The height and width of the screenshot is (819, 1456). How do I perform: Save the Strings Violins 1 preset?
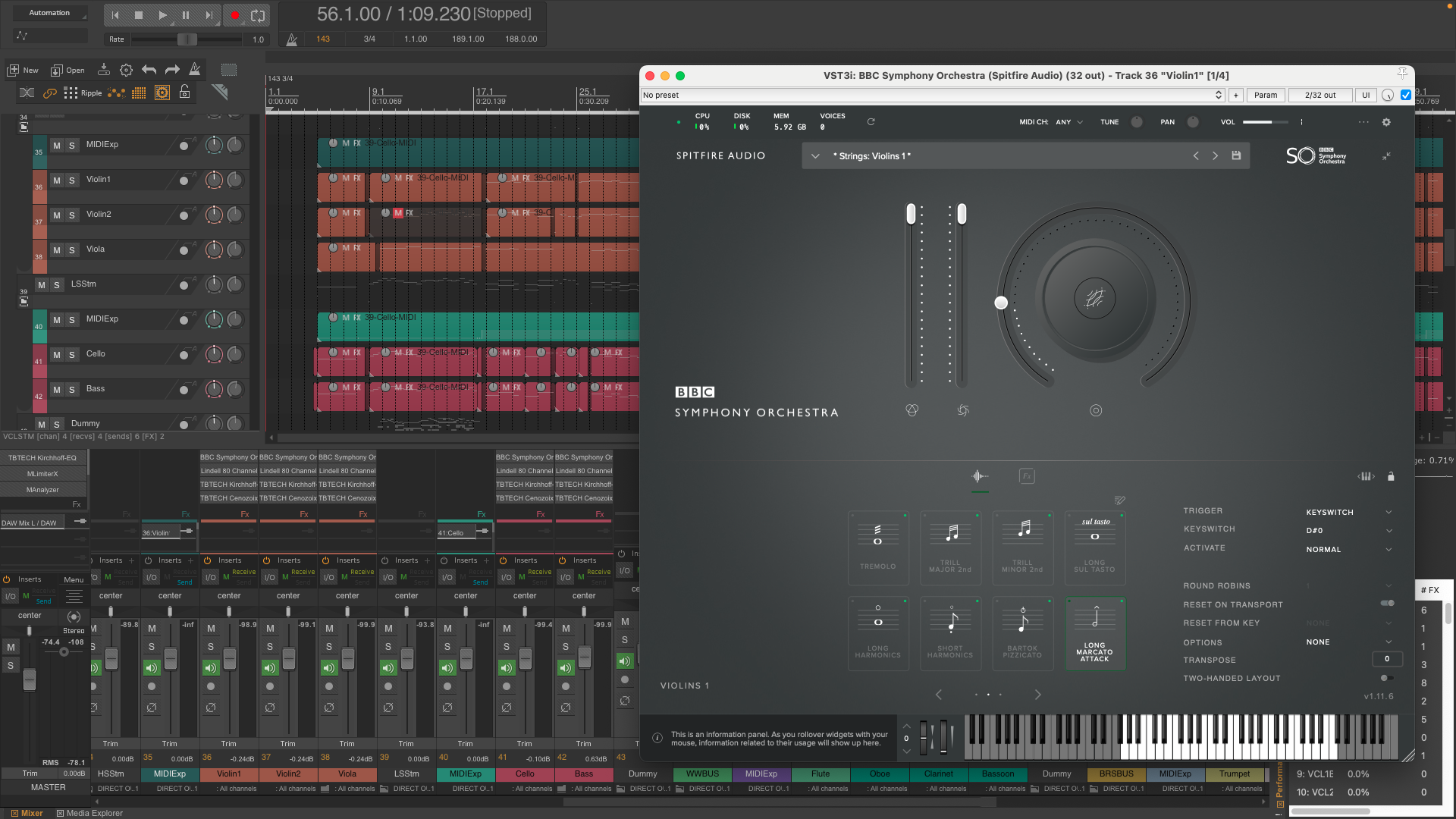click(x=1236, y=155)
